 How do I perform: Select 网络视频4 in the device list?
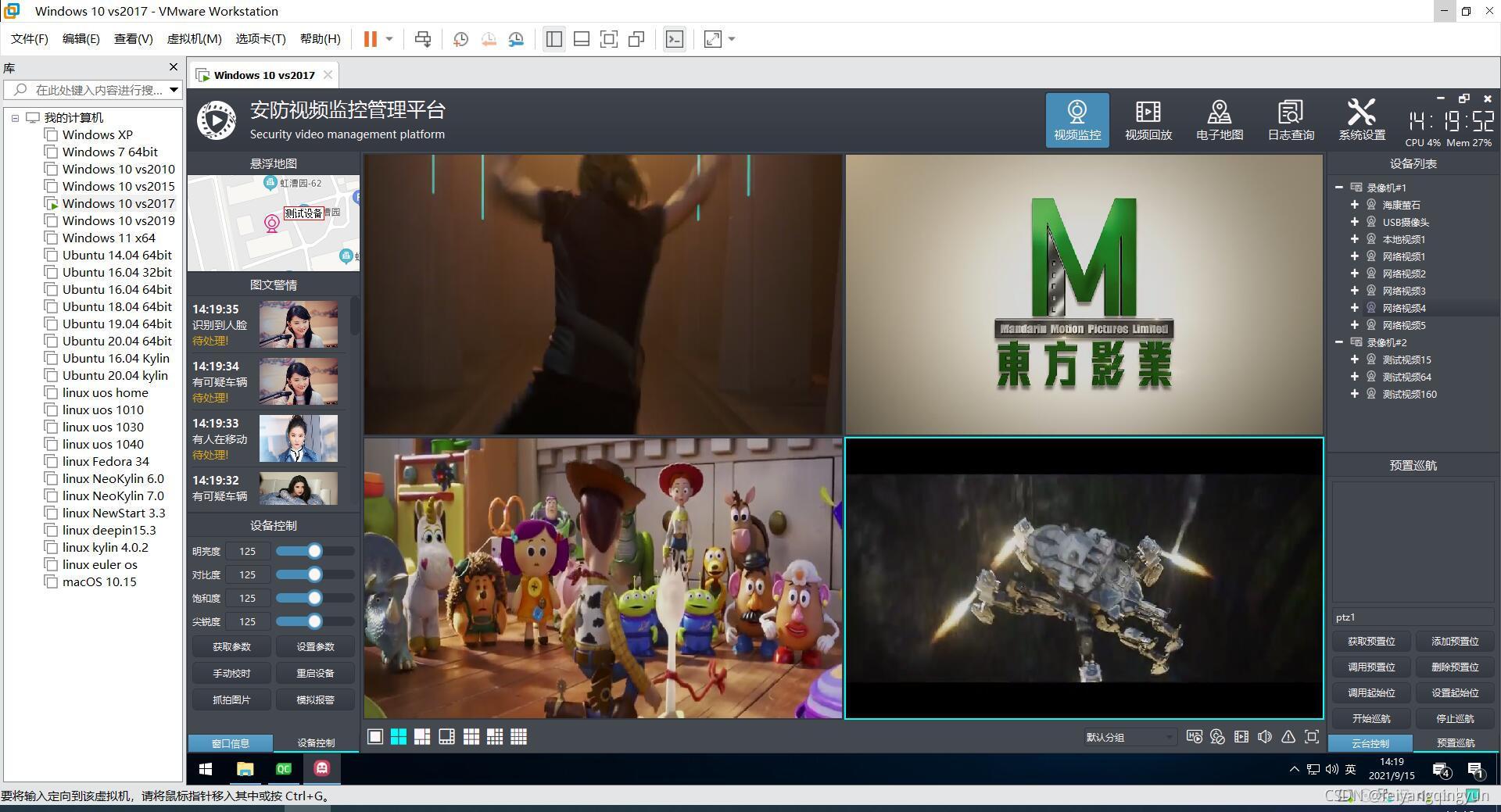1404,308
